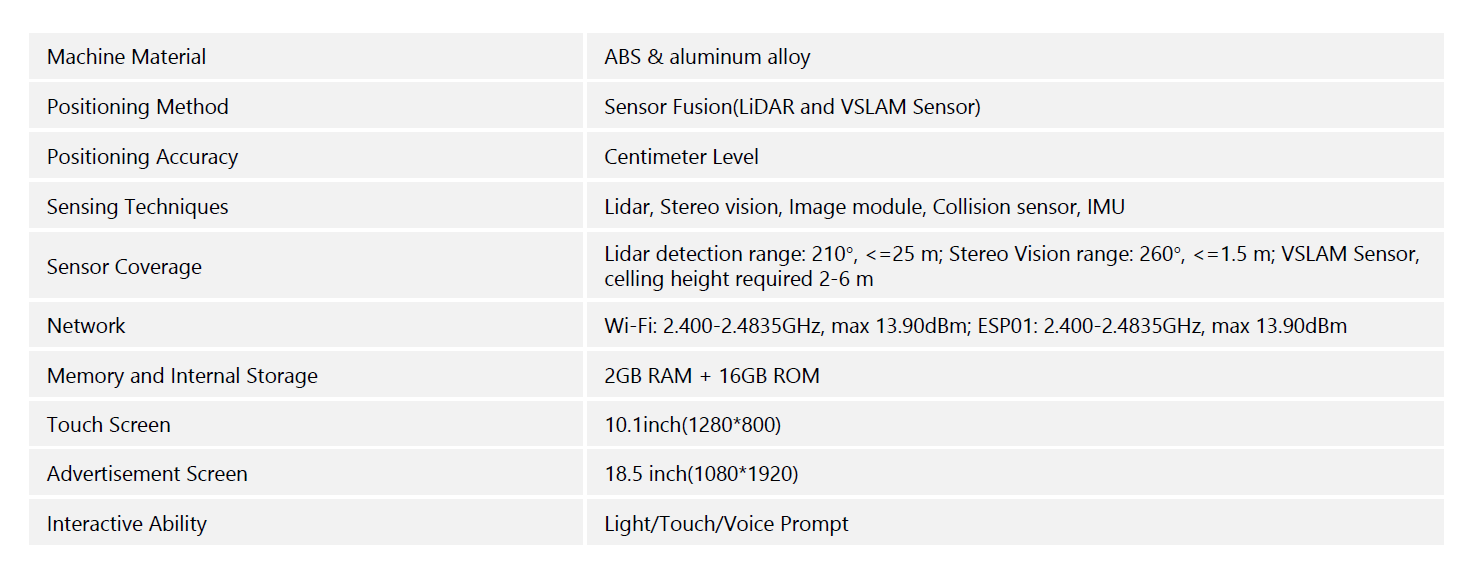Click the Positioning Method row label

coord(138,107)
